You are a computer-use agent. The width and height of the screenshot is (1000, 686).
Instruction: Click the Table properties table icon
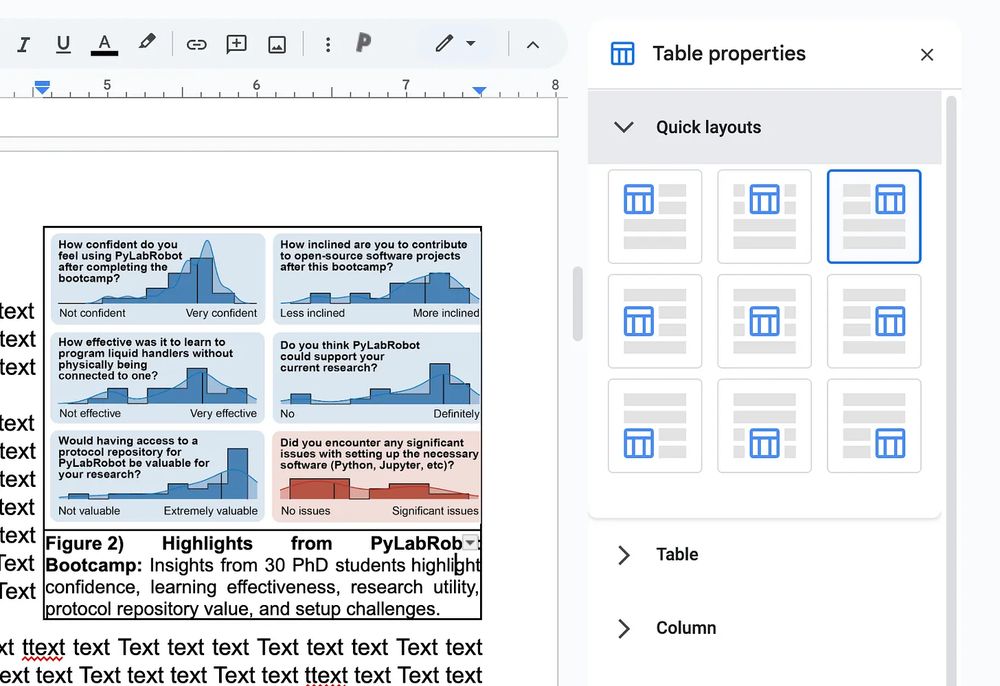click(622, 54)
